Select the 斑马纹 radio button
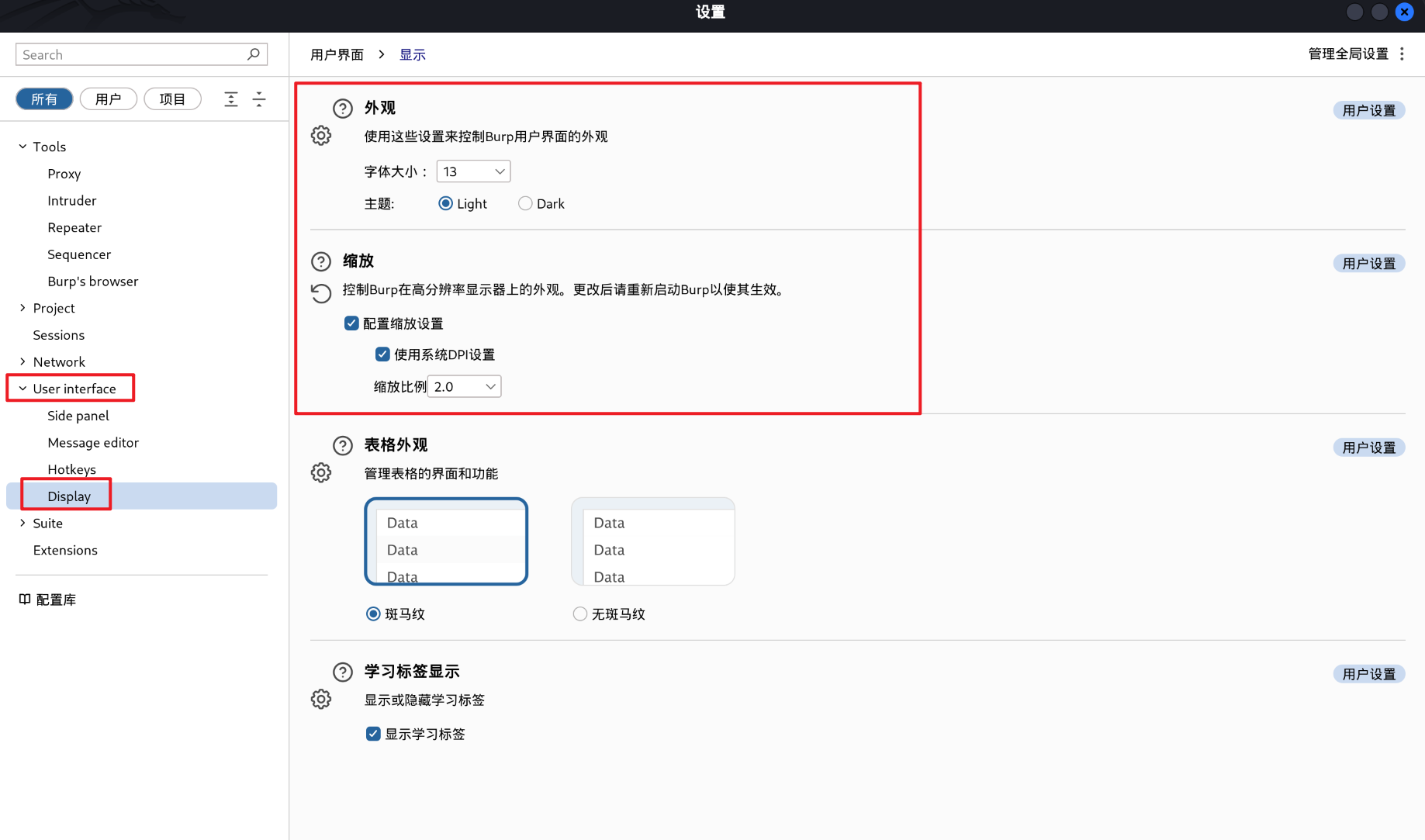 (x=373, y=614)
